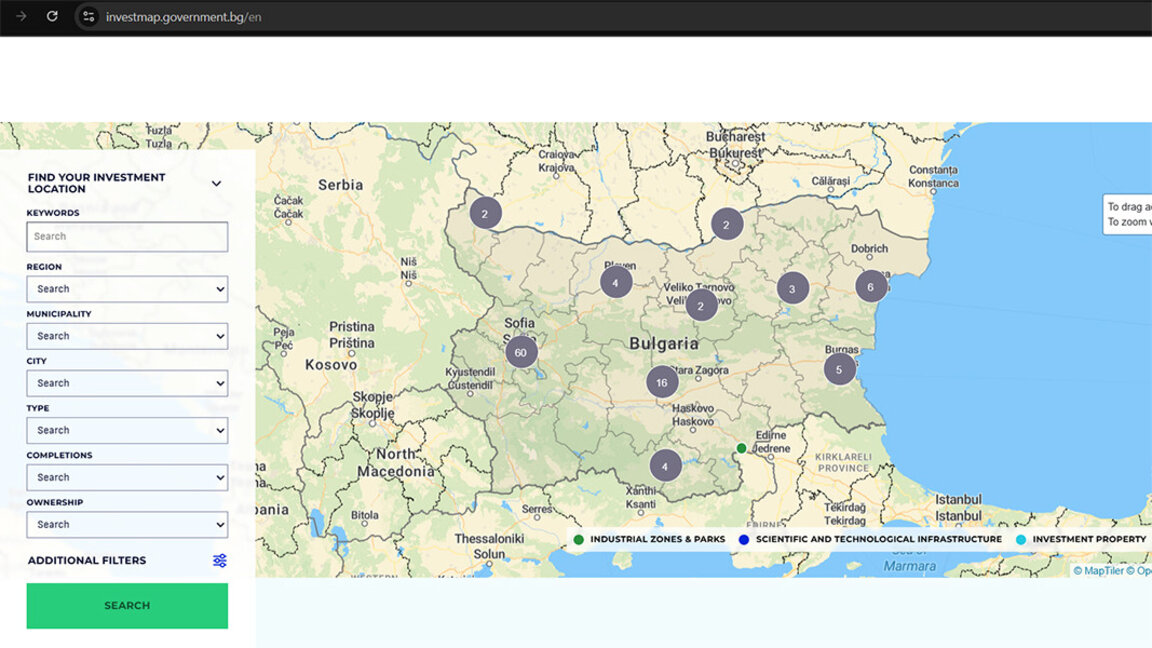Open the Region dropdown
The width and height of the screenshot is (1152, 648).
[x=127, y=288]
